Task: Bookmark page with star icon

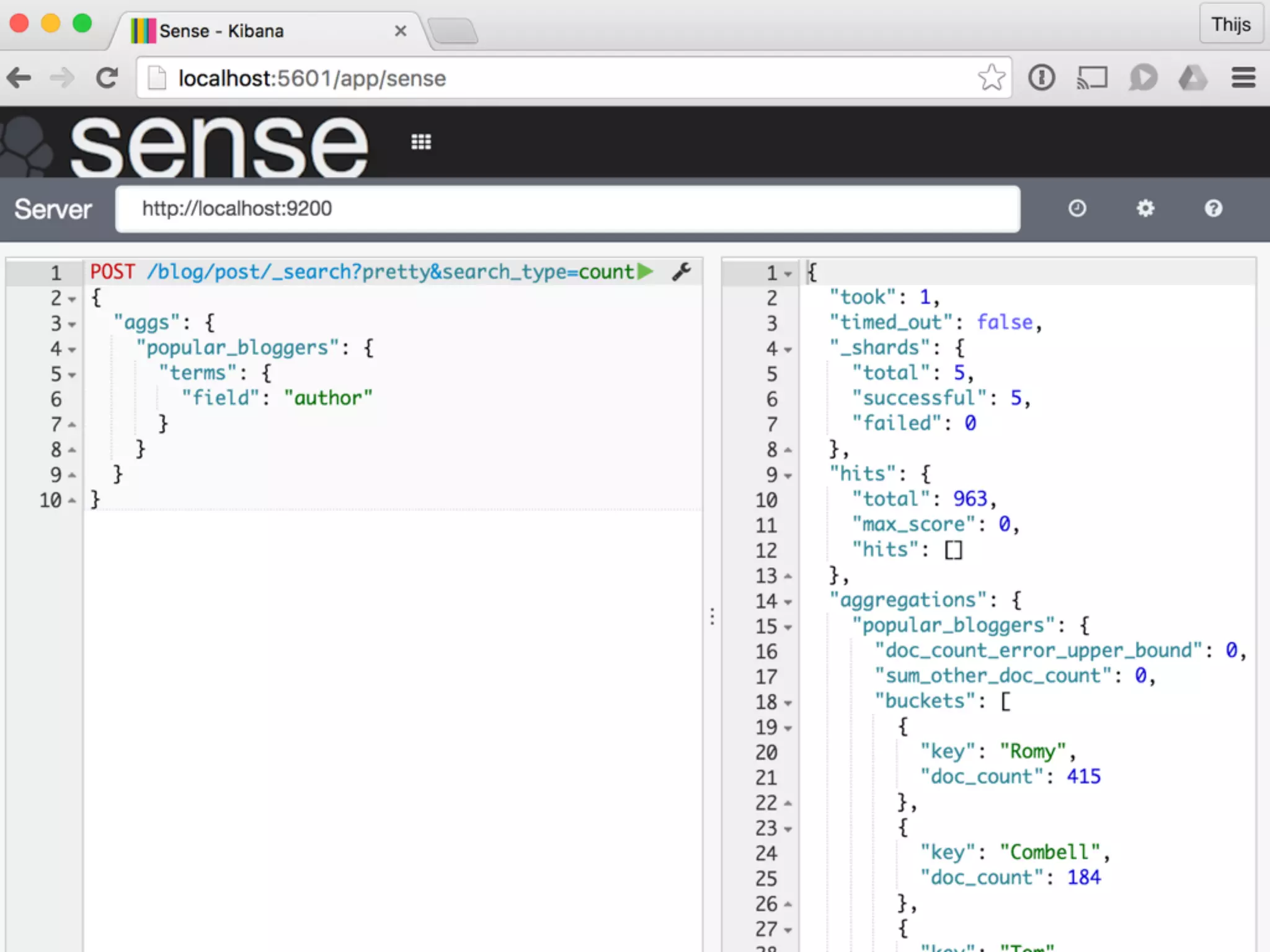Action: (x=991, y=78)
